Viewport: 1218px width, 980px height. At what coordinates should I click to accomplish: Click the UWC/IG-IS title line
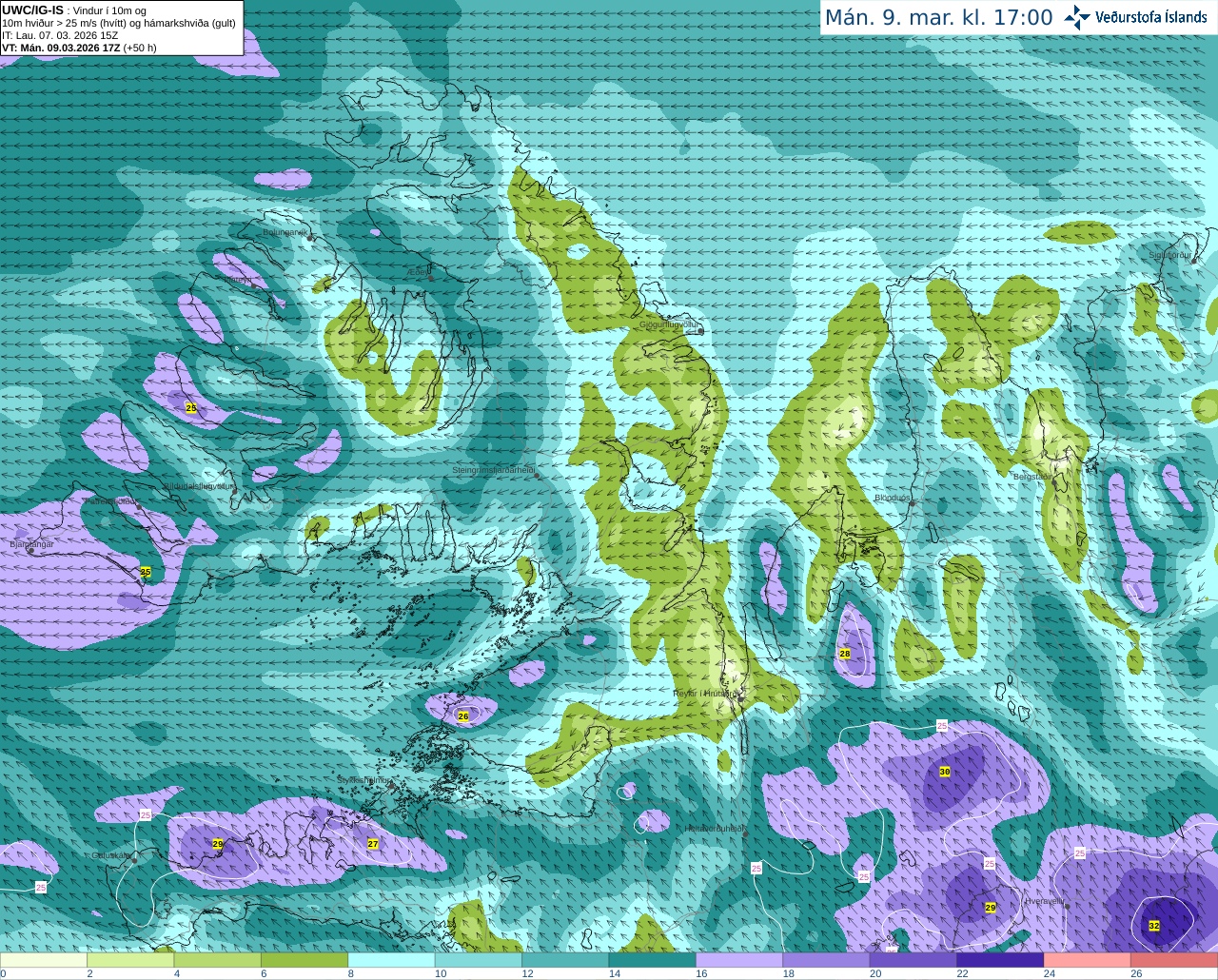click(x=74, y=10)
